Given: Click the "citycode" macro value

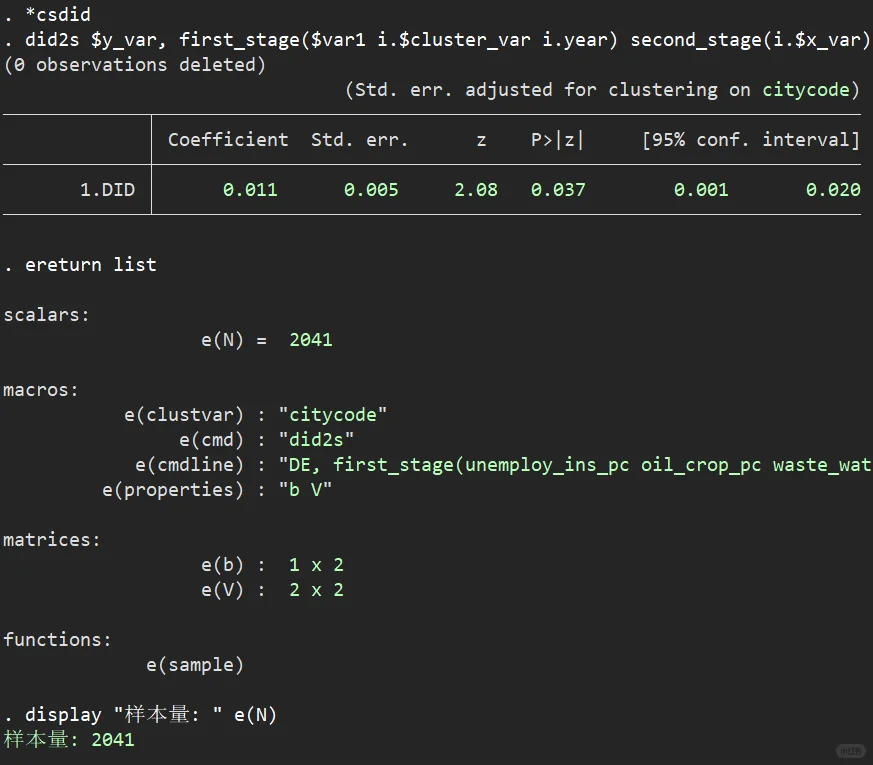Looking at the screenshot, I should click(332, 415).
